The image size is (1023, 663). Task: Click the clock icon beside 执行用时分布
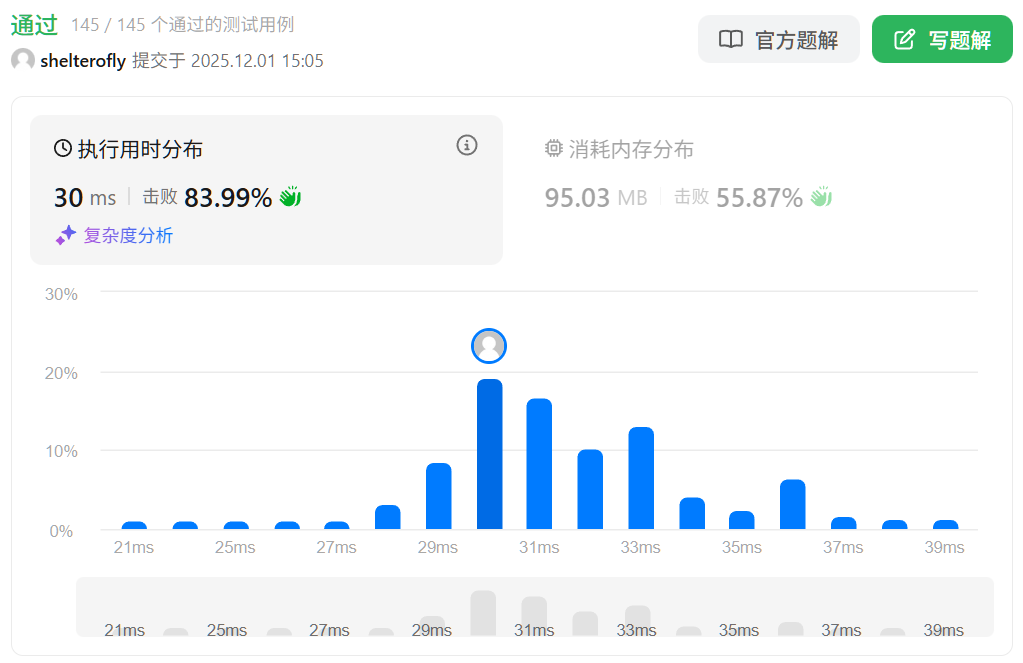point(63,149)
